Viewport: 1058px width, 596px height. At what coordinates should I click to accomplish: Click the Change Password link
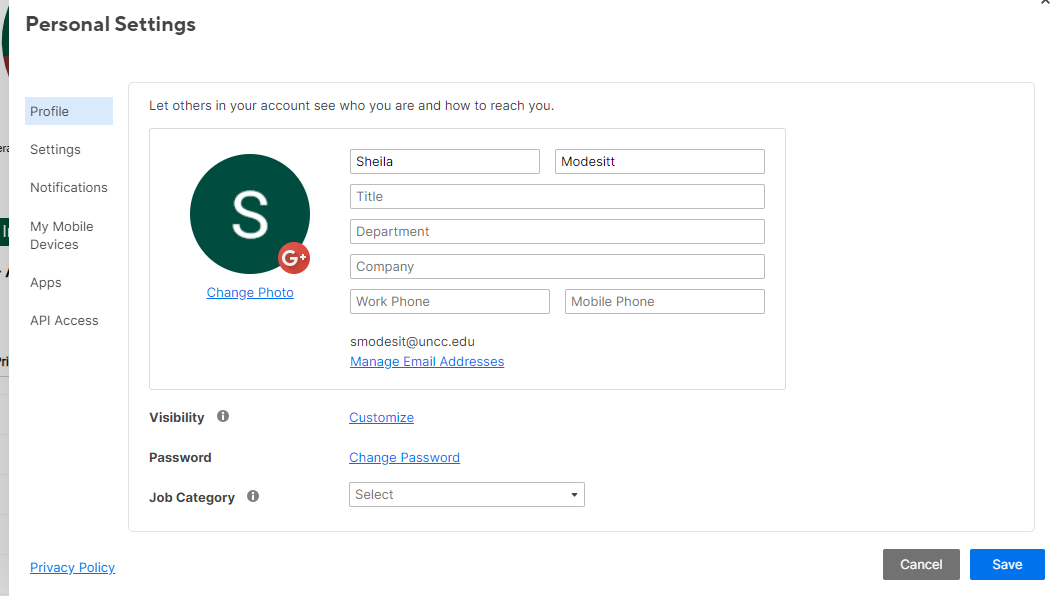404,458
